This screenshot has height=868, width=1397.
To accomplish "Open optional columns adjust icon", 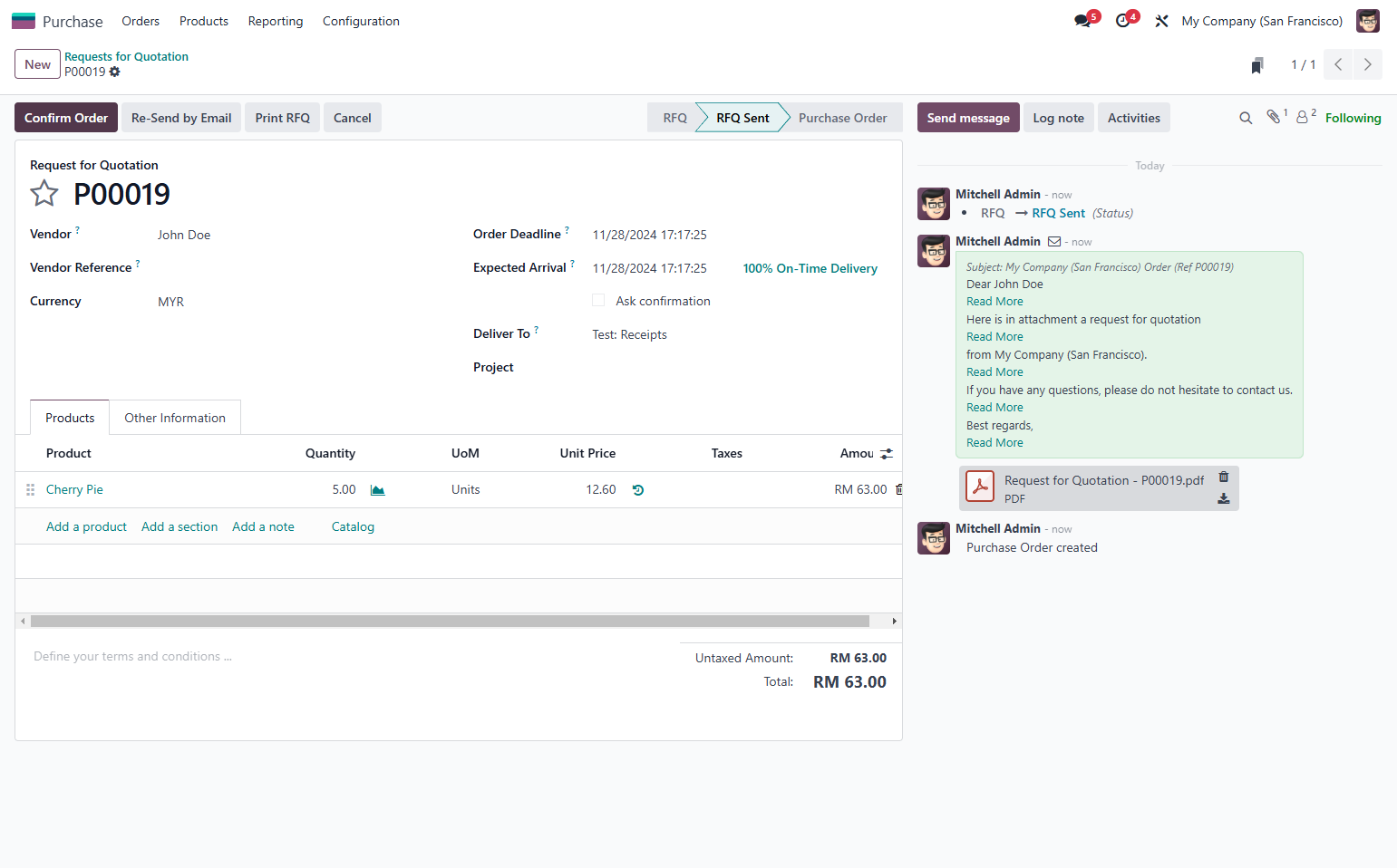I will [887, 454].
